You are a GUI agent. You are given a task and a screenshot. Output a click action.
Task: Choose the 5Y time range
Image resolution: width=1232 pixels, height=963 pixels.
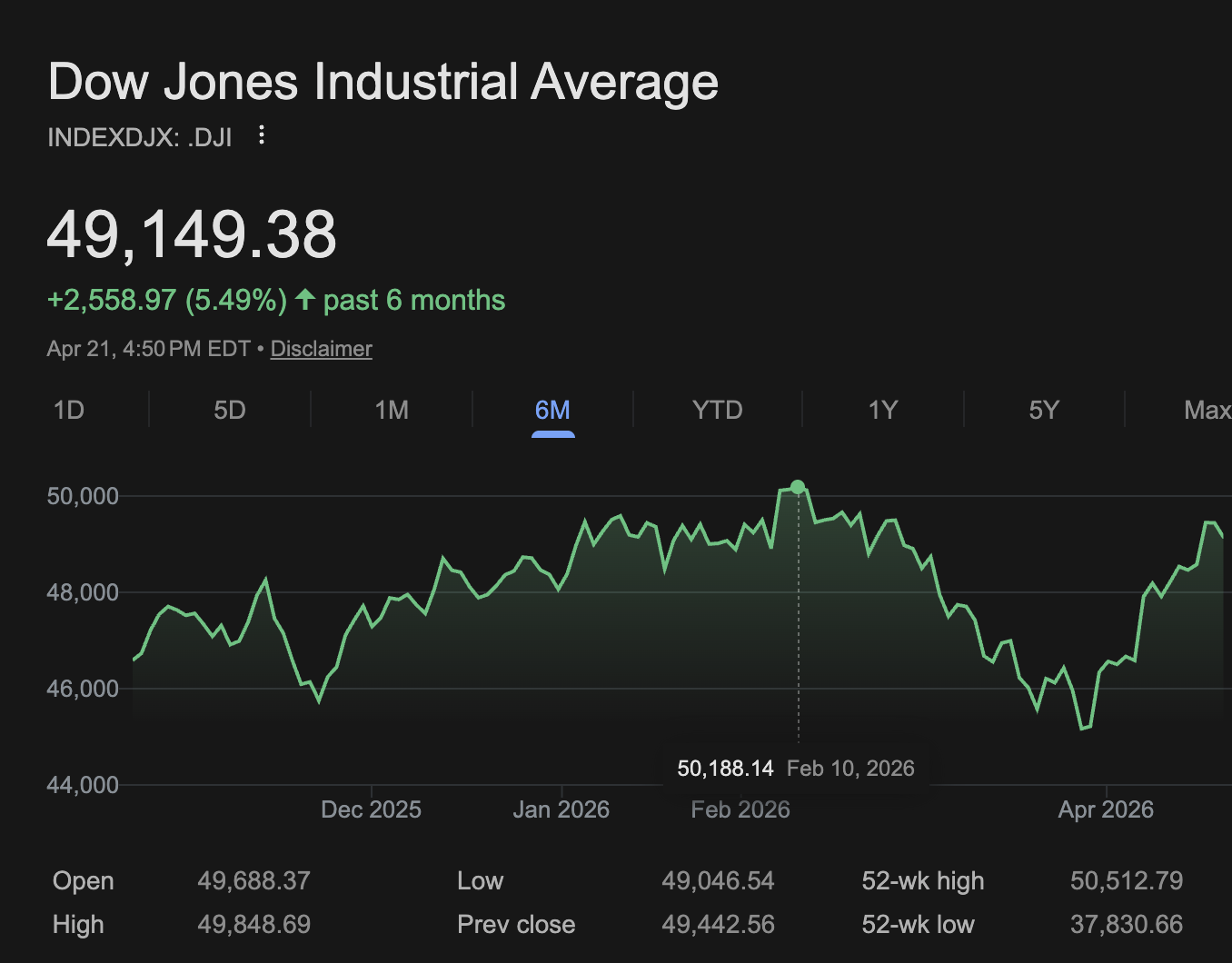point(1044,410)
